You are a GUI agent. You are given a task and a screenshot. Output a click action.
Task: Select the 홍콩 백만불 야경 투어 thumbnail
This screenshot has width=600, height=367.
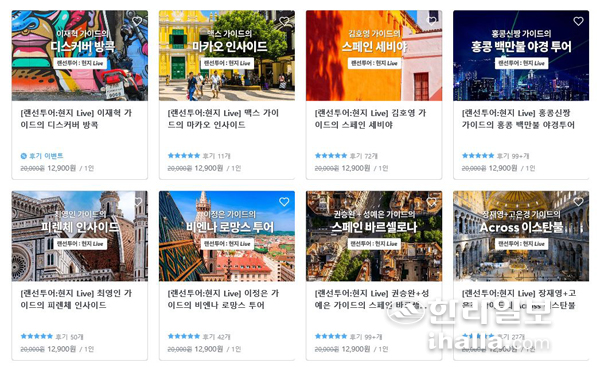[521, 55]
